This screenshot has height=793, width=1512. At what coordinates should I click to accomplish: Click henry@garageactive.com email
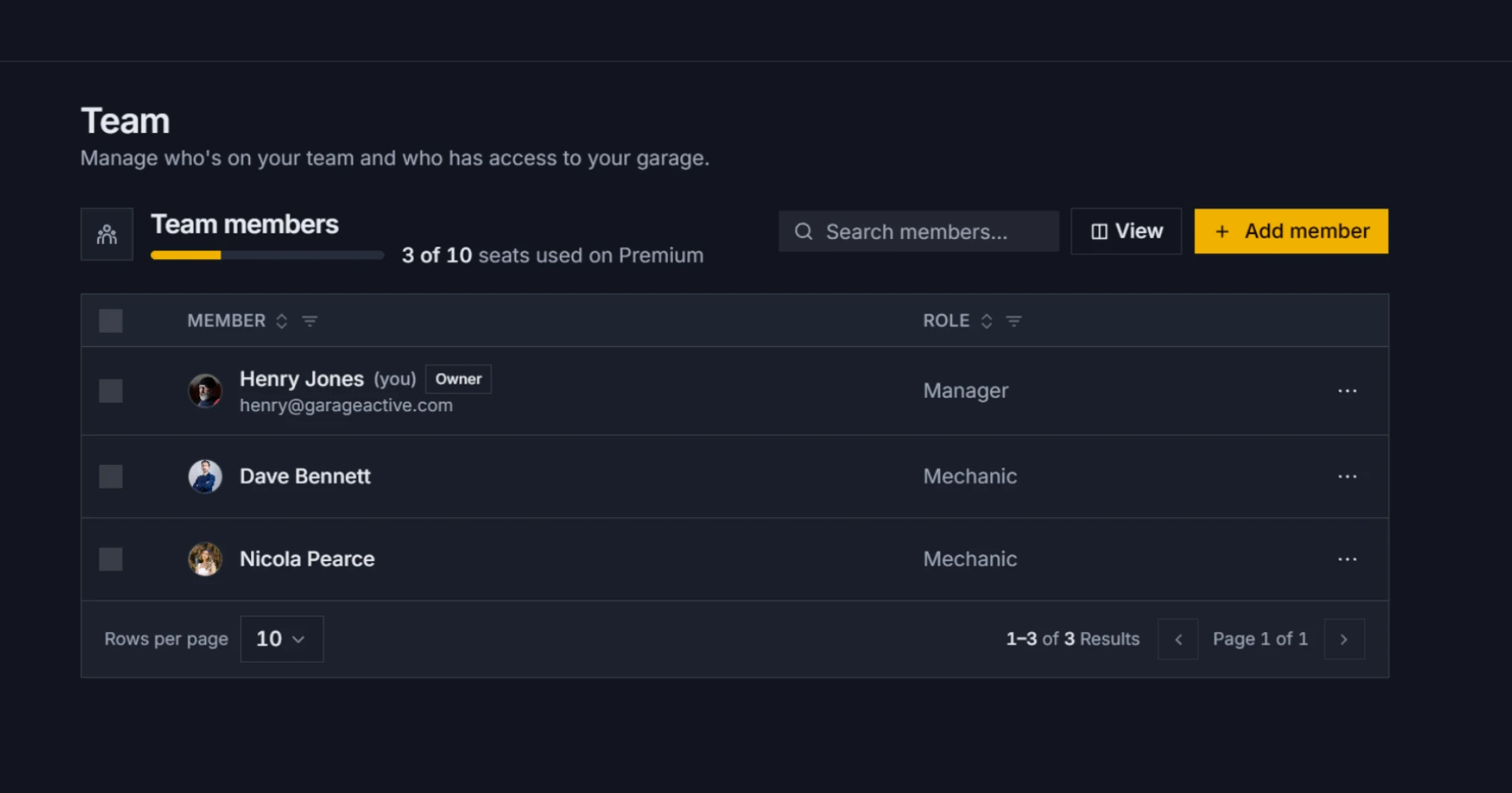tap(346, 405)
